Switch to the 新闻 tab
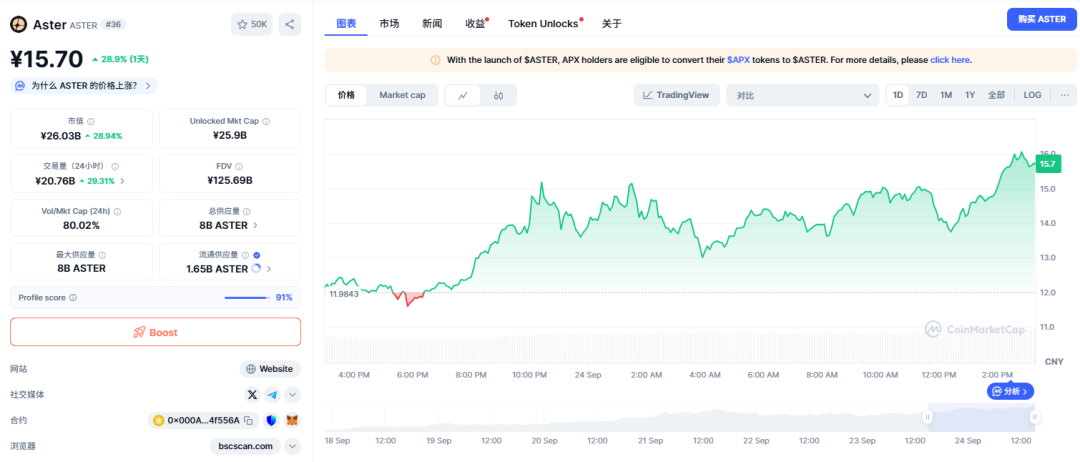Screen dimensions: 1080x462 coord(432,23)
